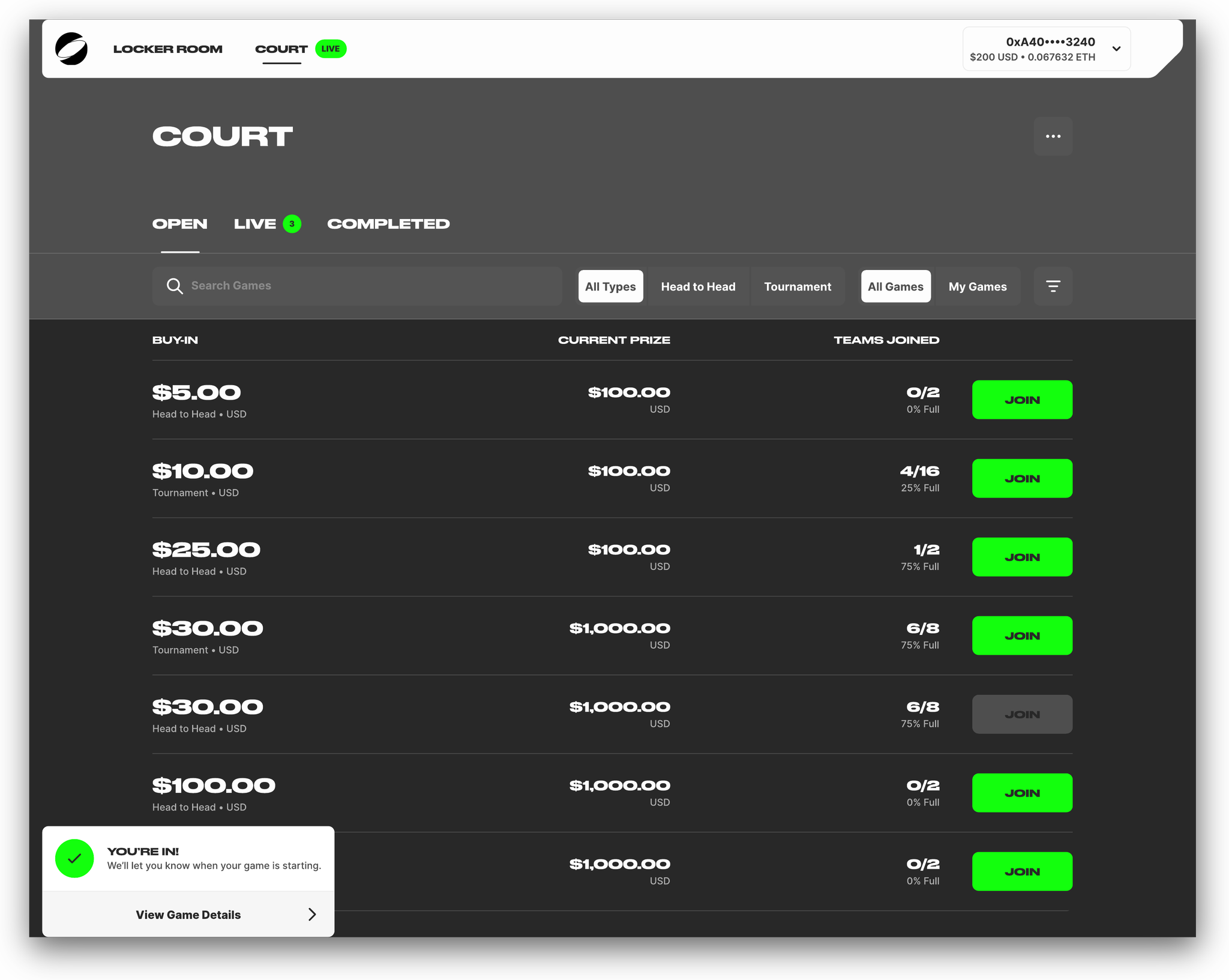The height and width of the screenshot is (980, 1229).
Task: Click the green checkmark success icon
Action: pos(74,858)
